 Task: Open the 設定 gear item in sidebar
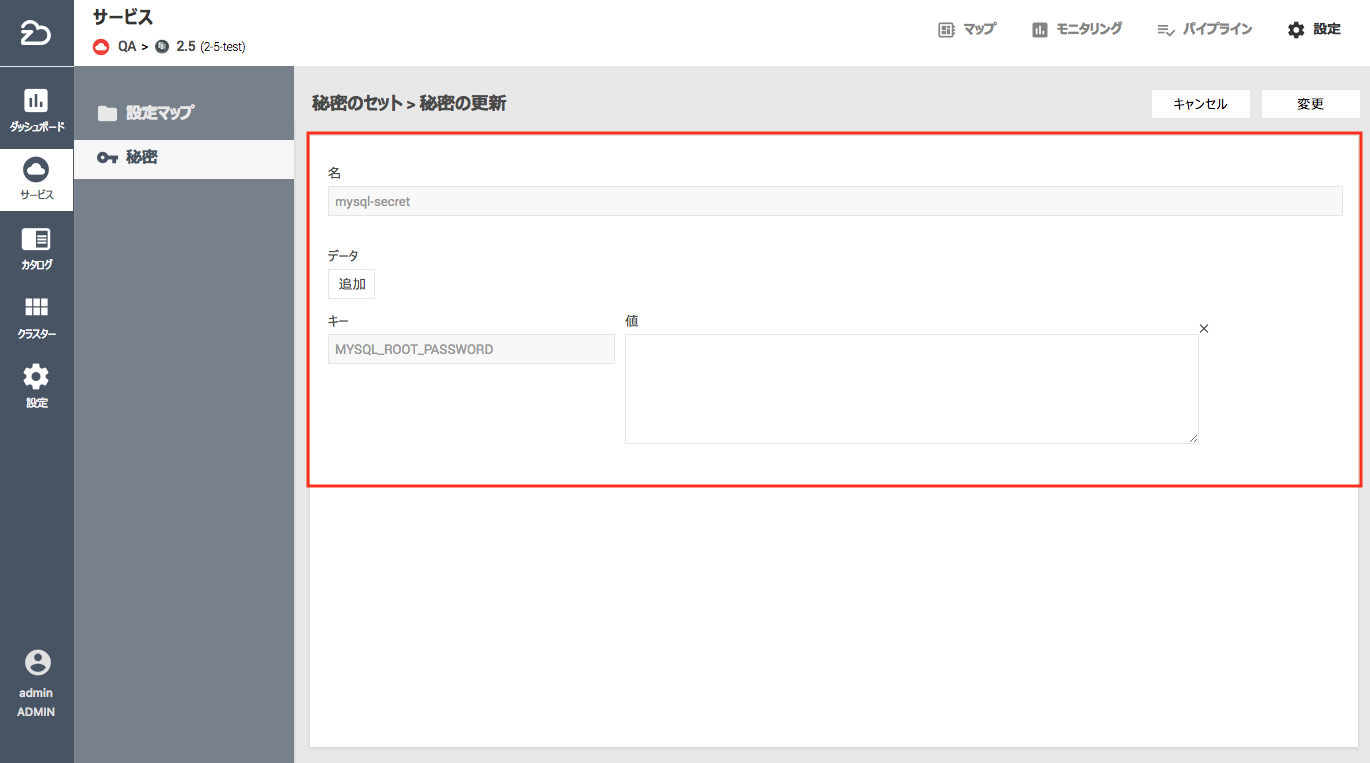tap(37, 387)
